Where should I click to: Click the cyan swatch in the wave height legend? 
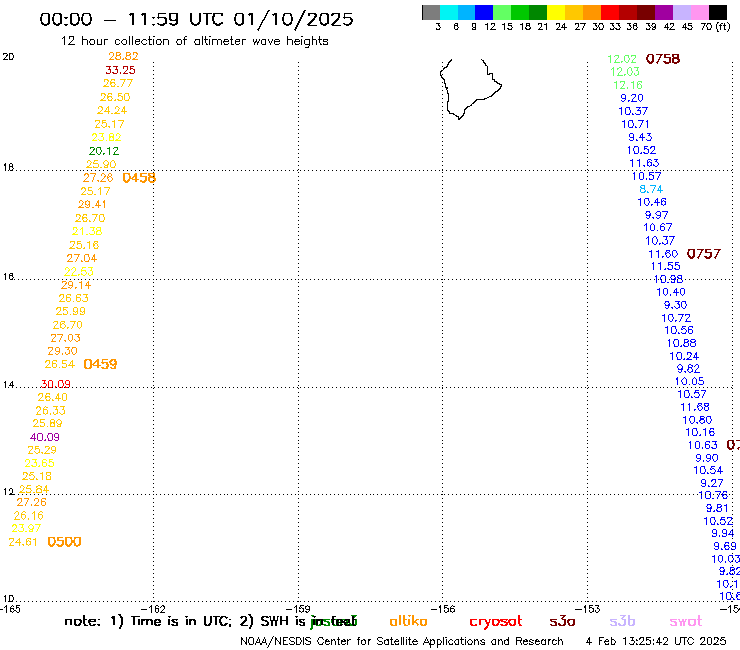[x=449, y=12]
